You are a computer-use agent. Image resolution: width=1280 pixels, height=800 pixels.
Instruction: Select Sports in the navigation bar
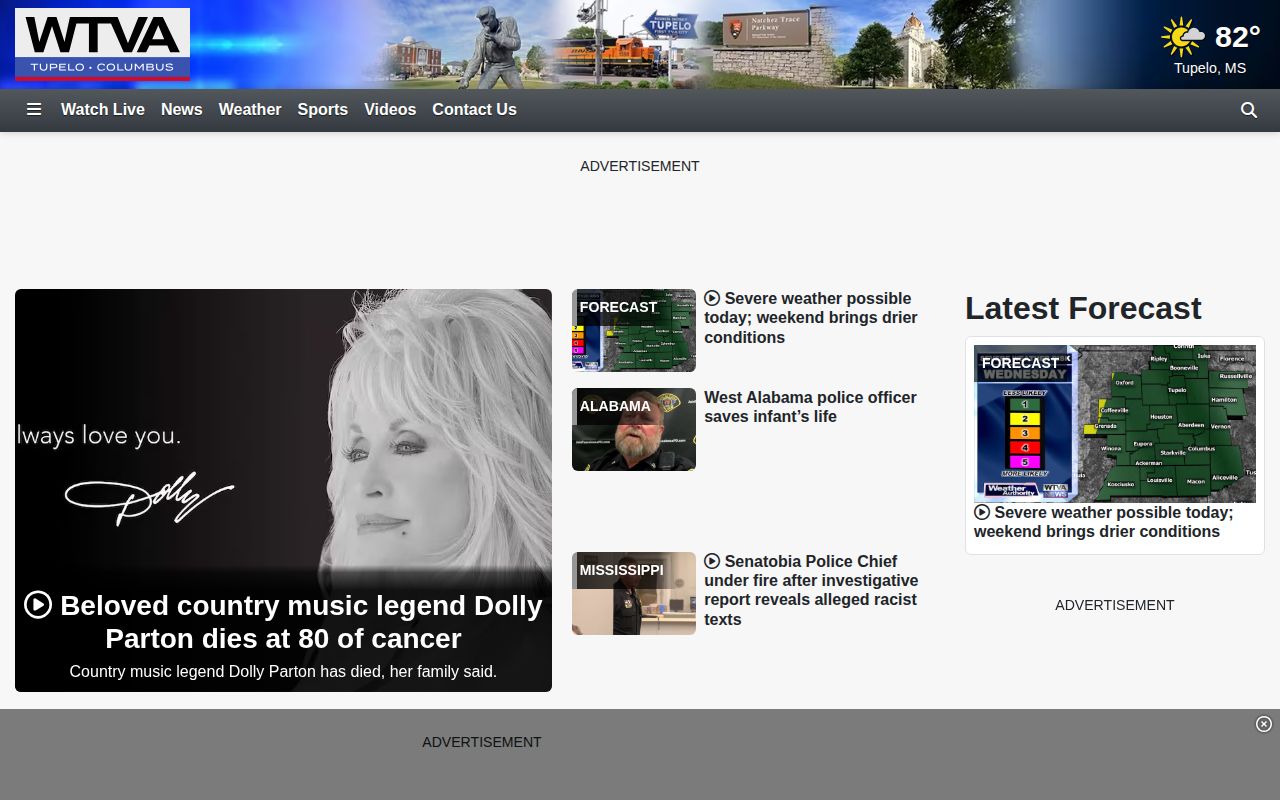tap(323, 110)
